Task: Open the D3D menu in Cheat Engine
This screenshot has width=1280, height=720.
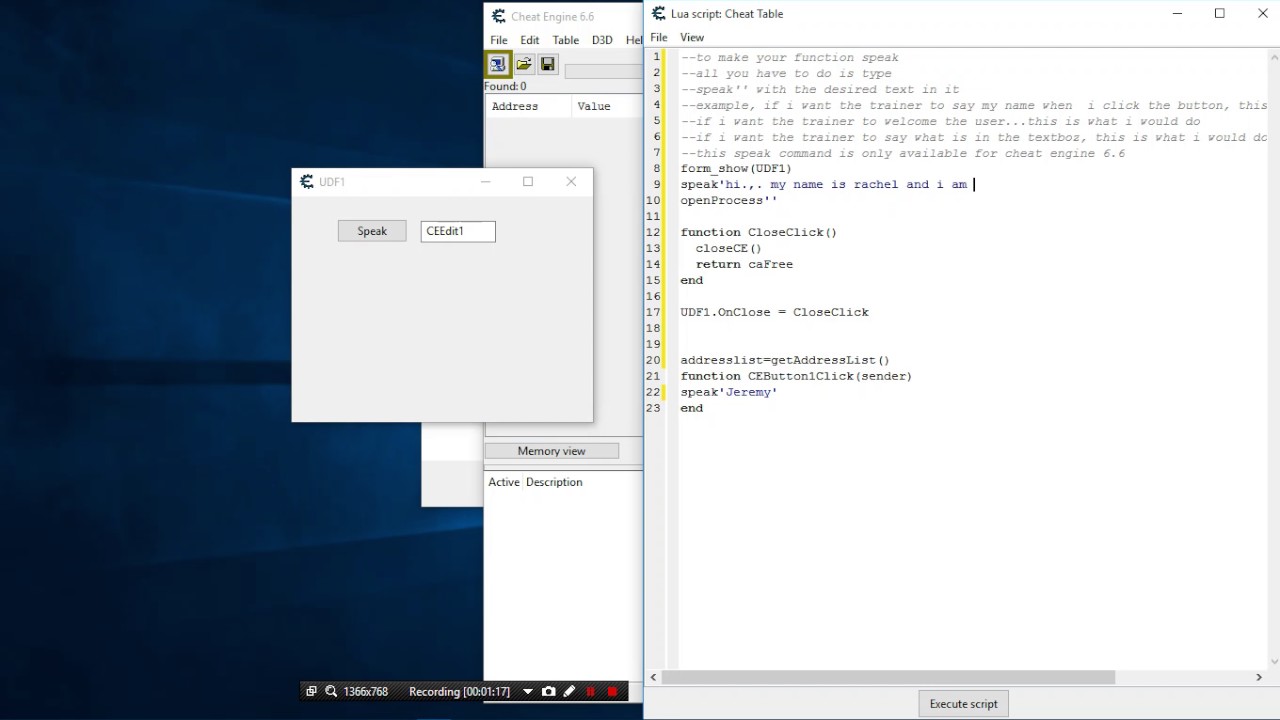Action: click(x=602, y=40)
